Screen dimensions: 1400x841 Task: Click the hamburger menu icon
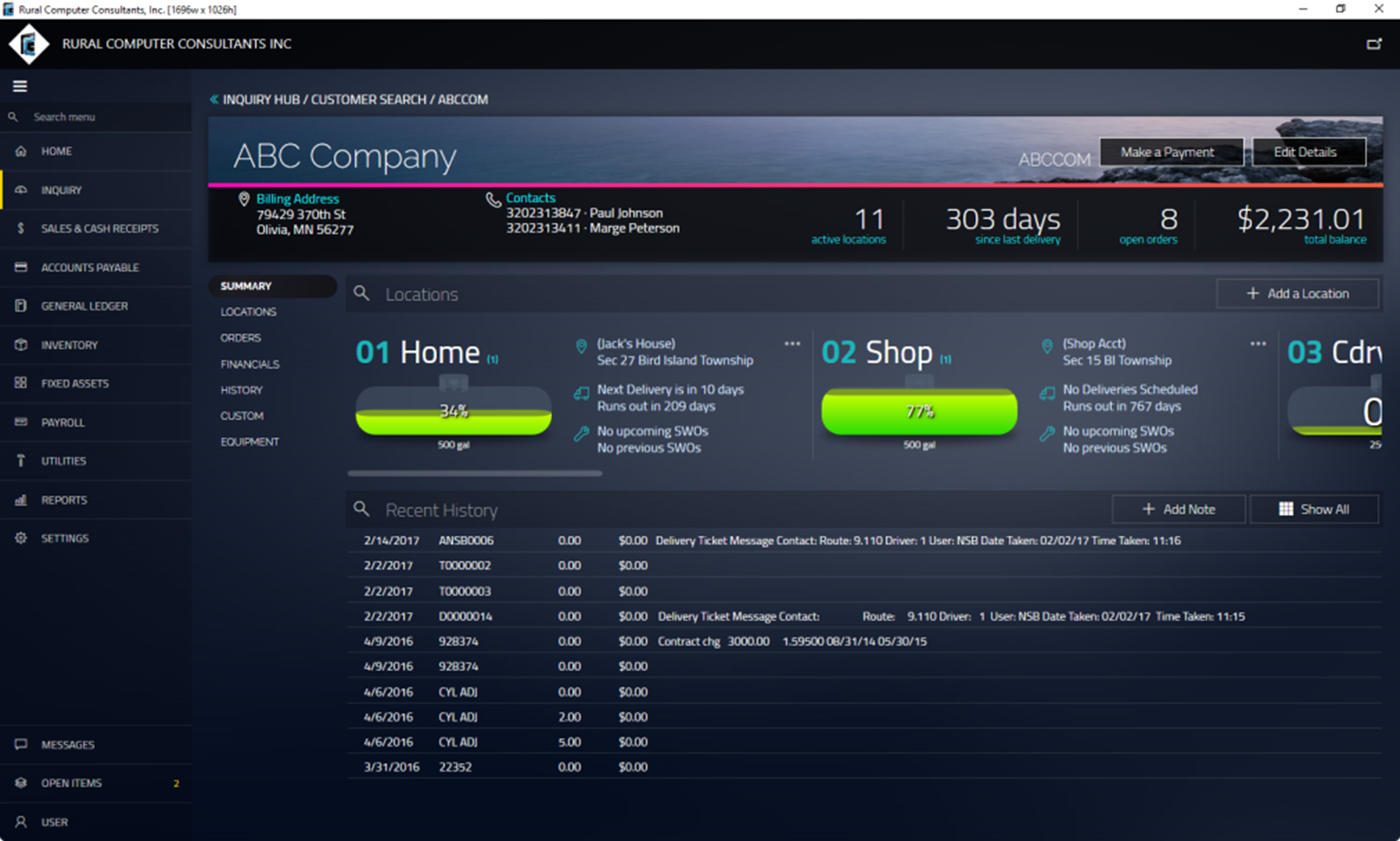20,86
